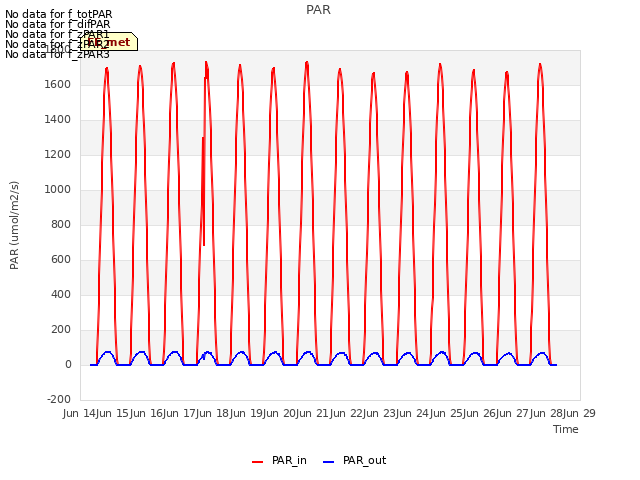Click the 1400 y-axis tick label
Viewport: 640px width, 480px height.
[58, 120]
